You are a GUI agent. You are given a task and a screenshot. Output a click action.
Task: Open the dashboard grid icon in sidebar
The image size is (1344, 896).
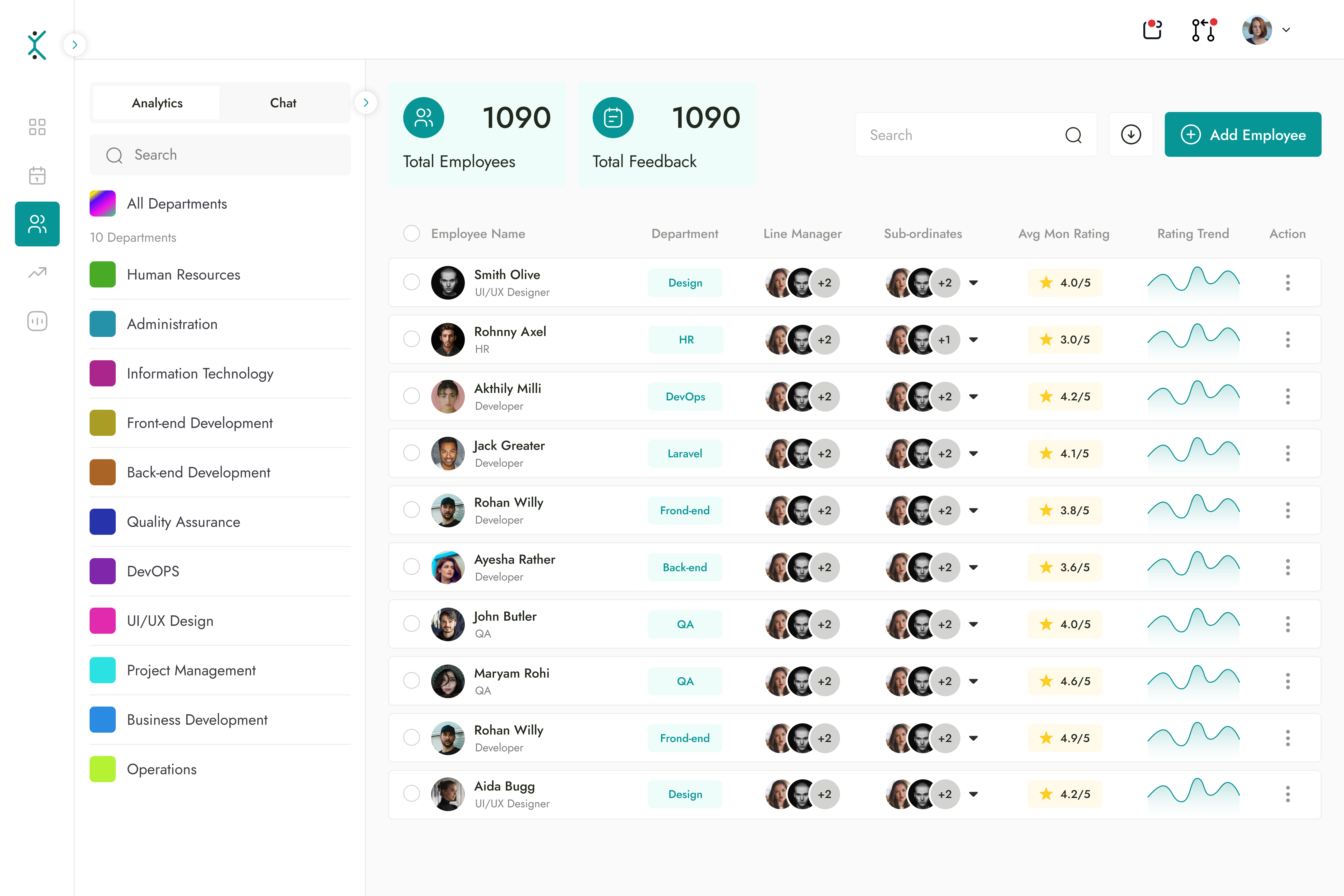pos(37,127)
